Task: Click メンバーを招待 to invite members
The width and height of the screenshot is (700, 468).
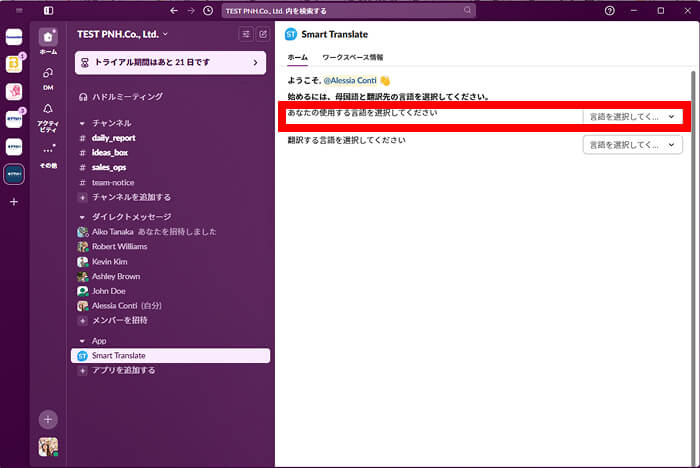Action: point(120,320)
